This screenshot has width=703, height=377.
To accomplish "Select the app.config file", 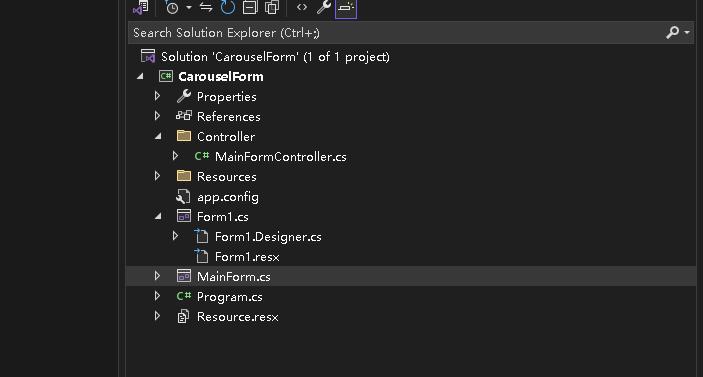I will pos(228,197).
